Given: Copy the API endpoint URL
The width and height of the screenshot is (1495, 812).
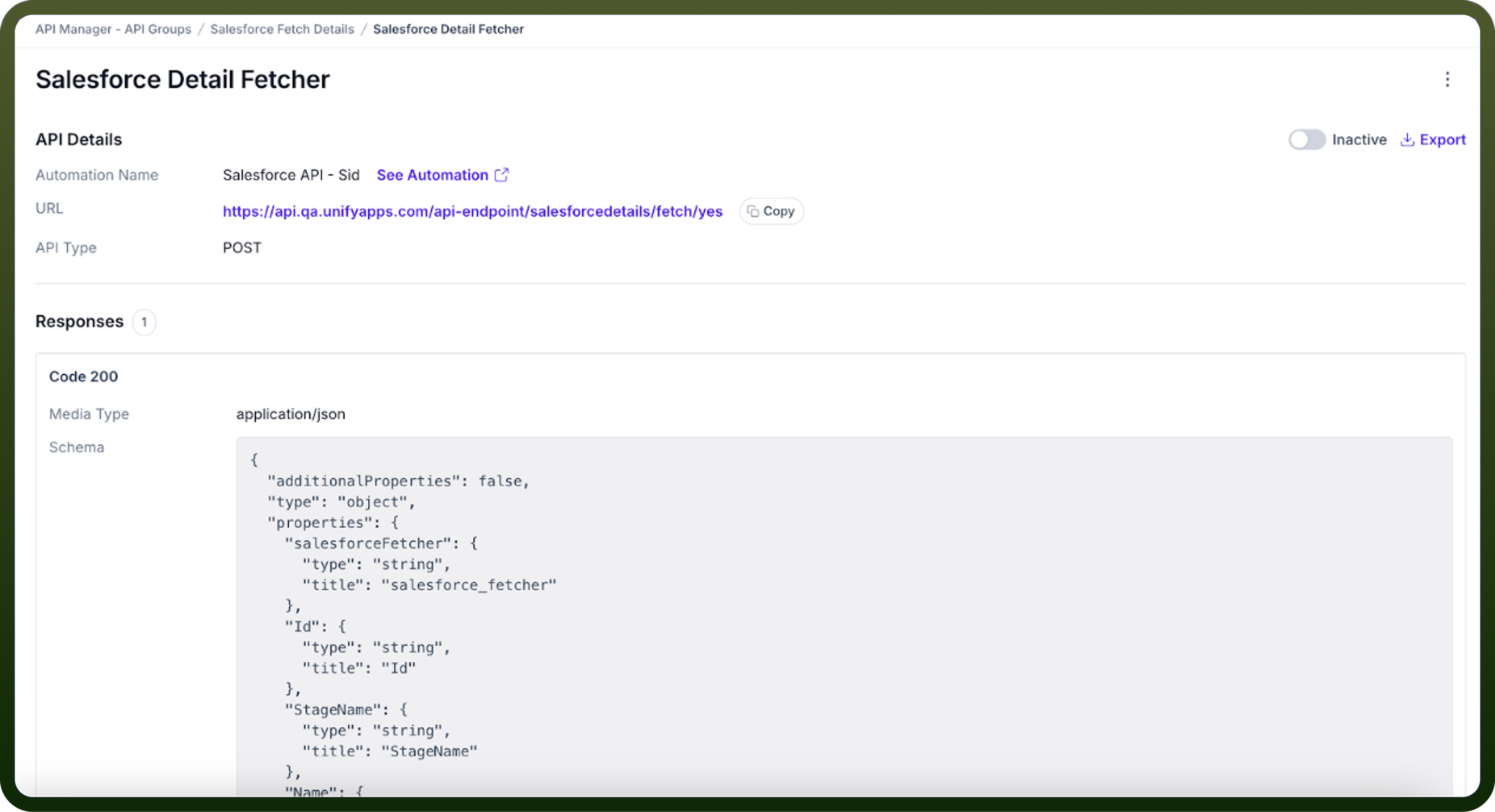Looking at the screenshot, I should tap(771, 211).
